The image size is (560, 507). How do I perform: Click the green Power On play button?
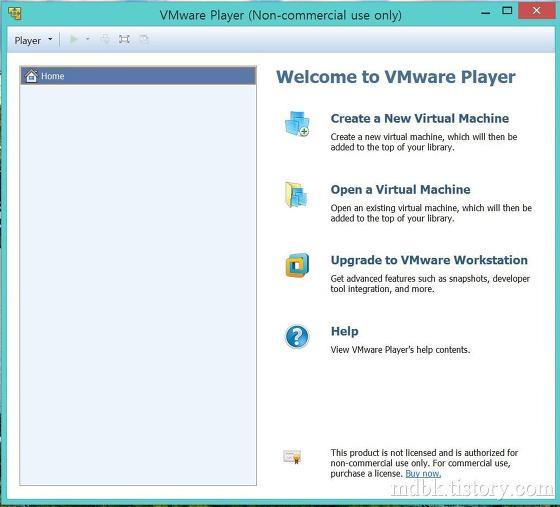click(74, 39)
